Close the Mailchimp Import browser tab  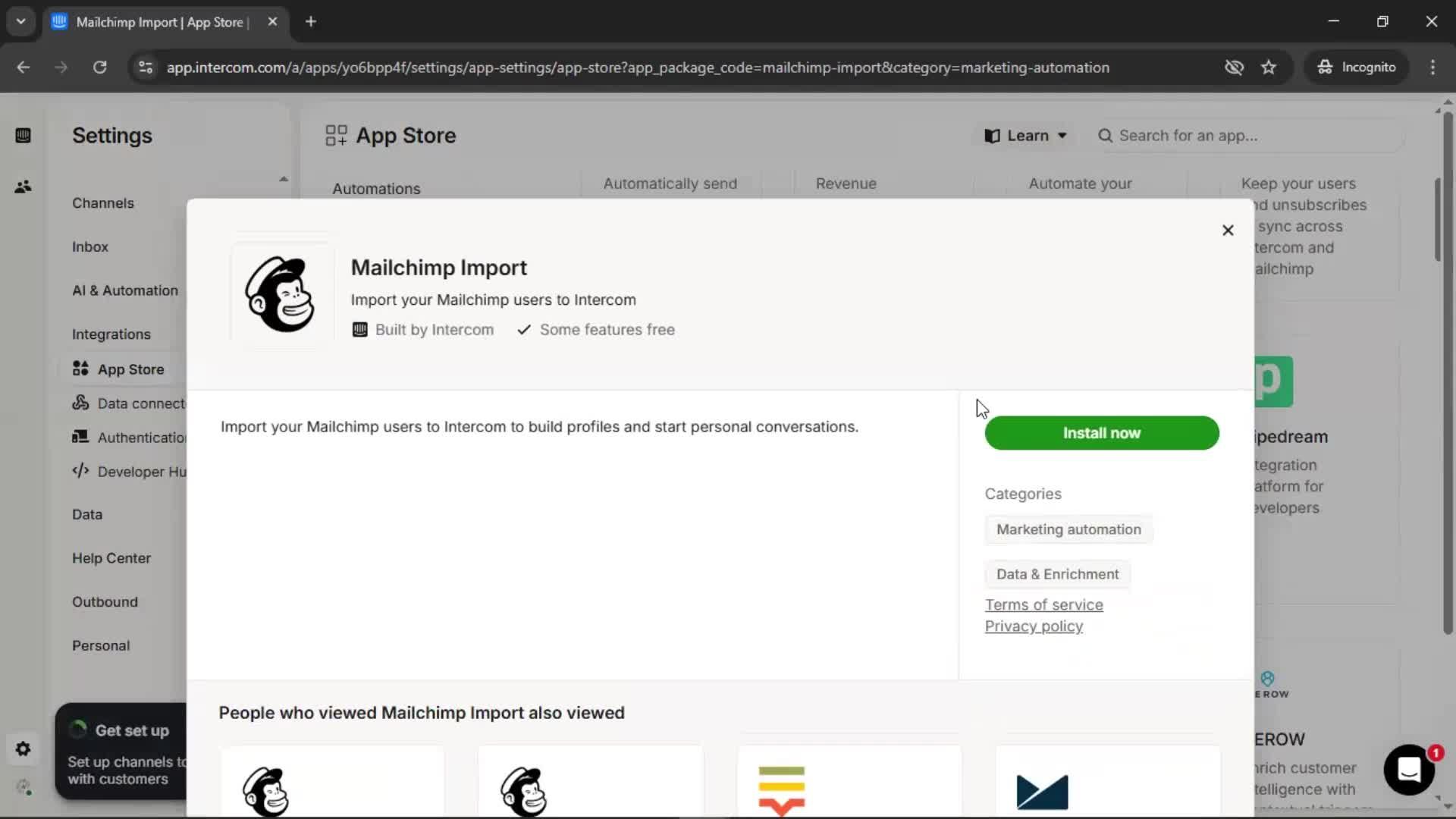pyautogui.click(x=272, y=21)
